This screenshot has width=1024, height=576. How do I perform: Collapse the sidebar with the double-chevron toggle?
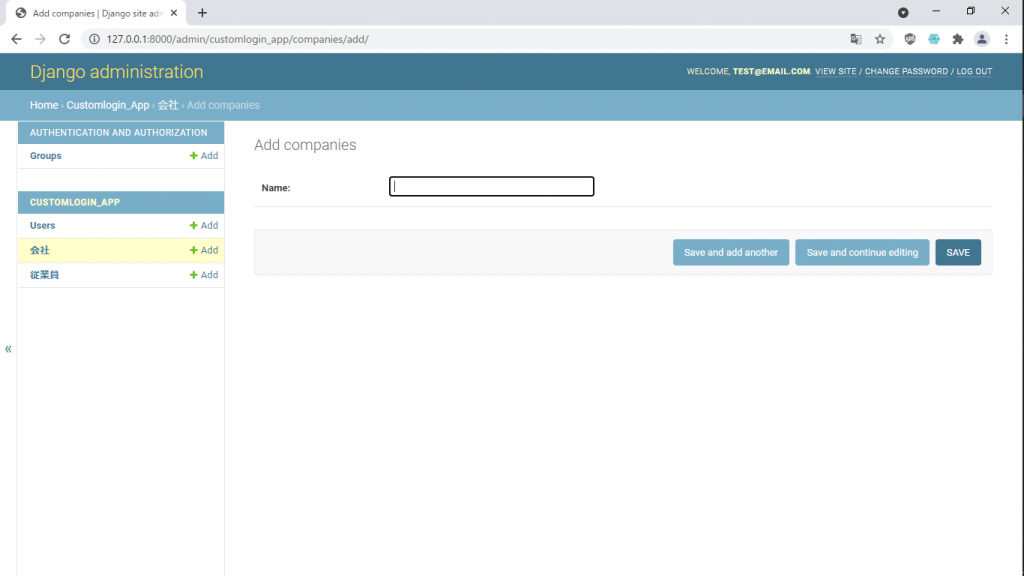[x=8, y=349]
